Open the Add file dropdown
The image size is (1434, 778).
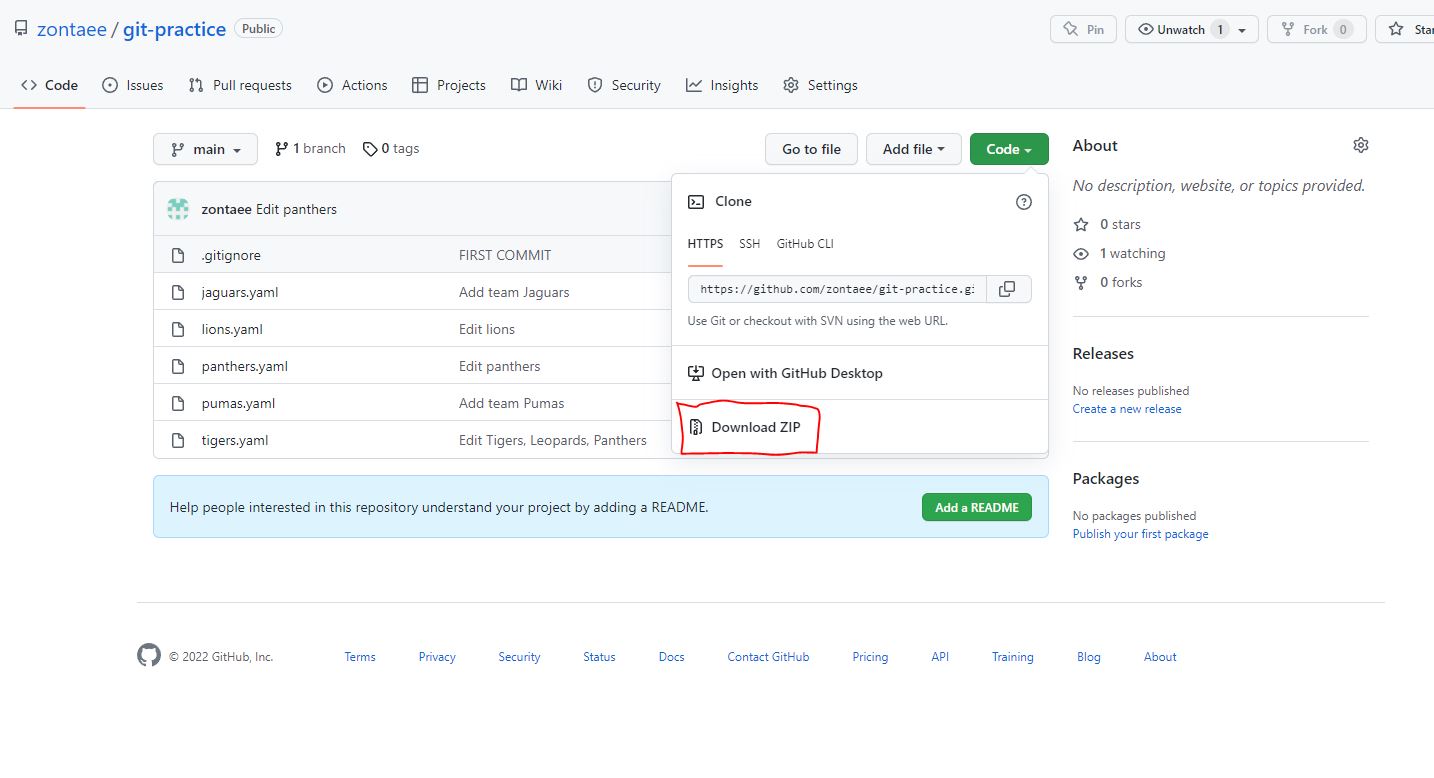click(913, 149)
